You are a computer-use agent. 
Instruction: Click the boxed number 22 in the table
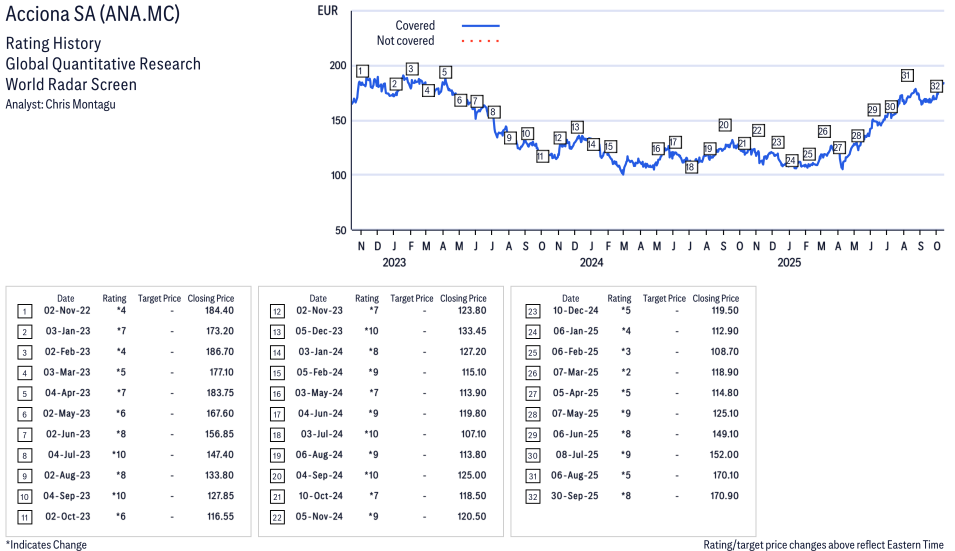tap(276, 516)
